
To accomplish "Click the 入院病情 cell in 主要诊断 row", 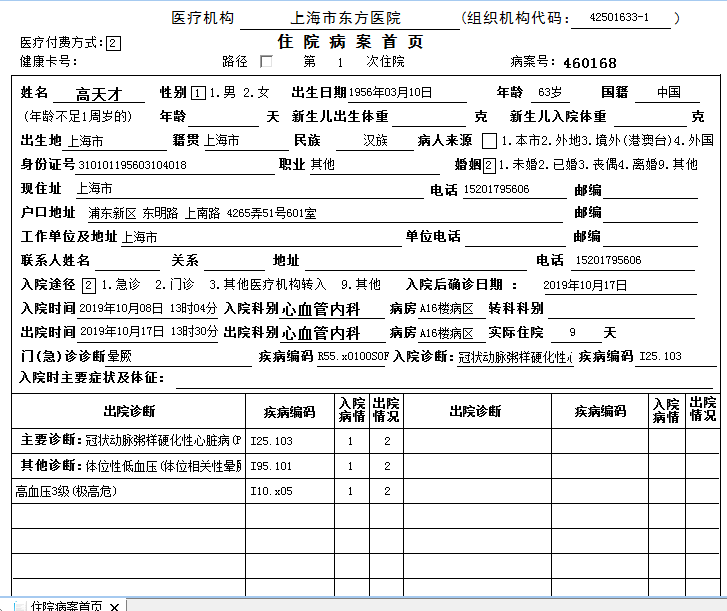I will pos(351,441).
